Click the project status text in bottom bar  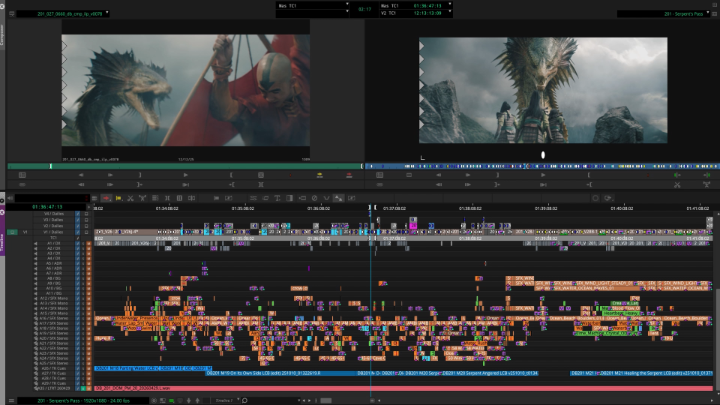coord(83,400)
